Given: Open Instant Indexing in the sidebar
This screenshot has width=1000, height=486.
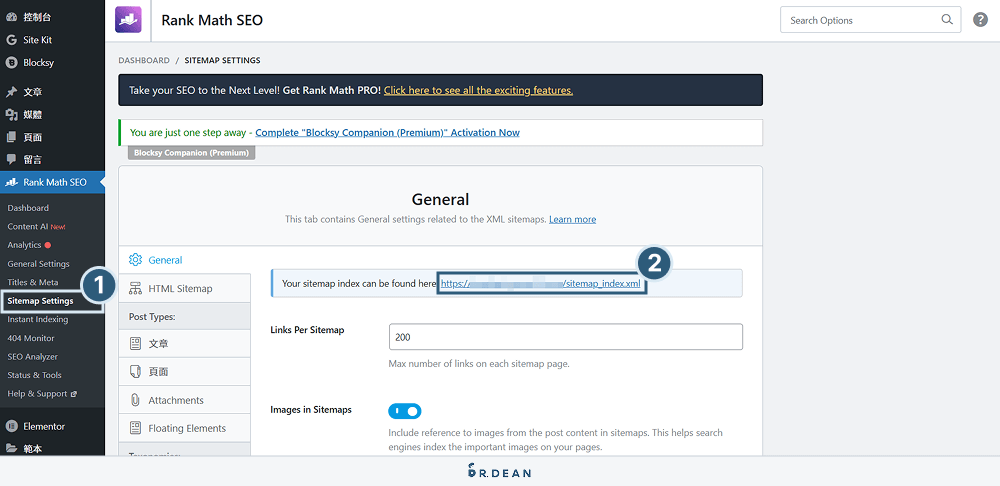Looking at the screenshot, I should point(38,320).
